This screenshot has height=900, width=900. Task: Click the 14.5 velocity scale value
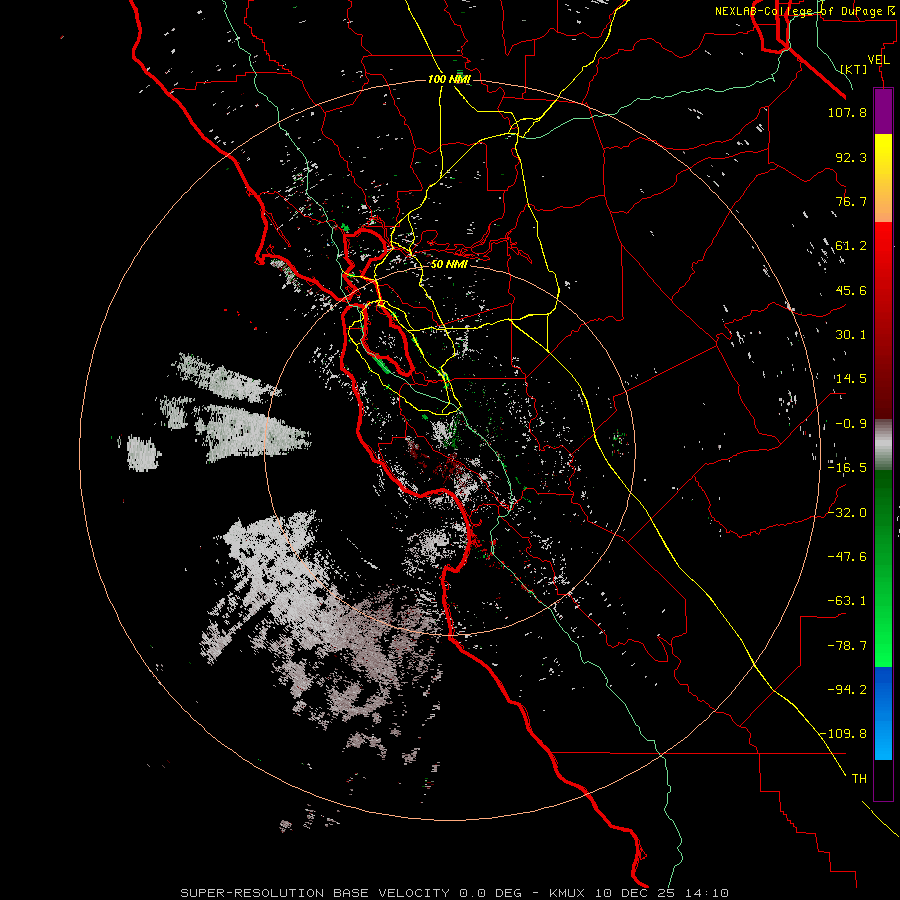[x=851, y=379]
